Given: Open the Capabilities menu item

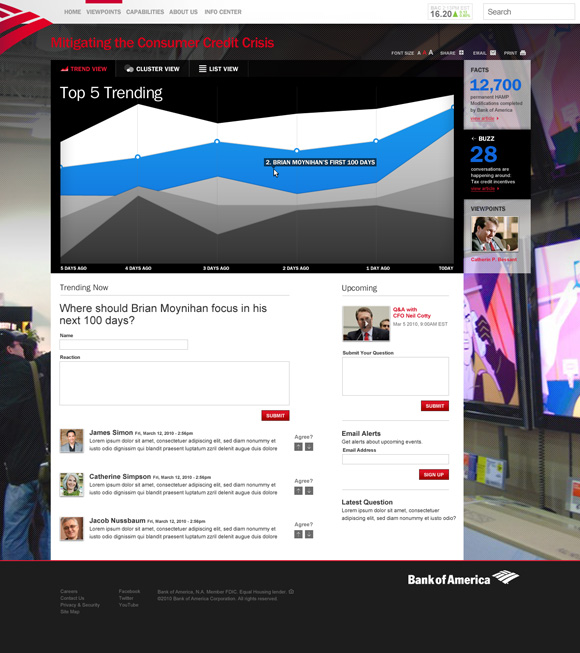Looking at the screenshot, I should point(145,12).
